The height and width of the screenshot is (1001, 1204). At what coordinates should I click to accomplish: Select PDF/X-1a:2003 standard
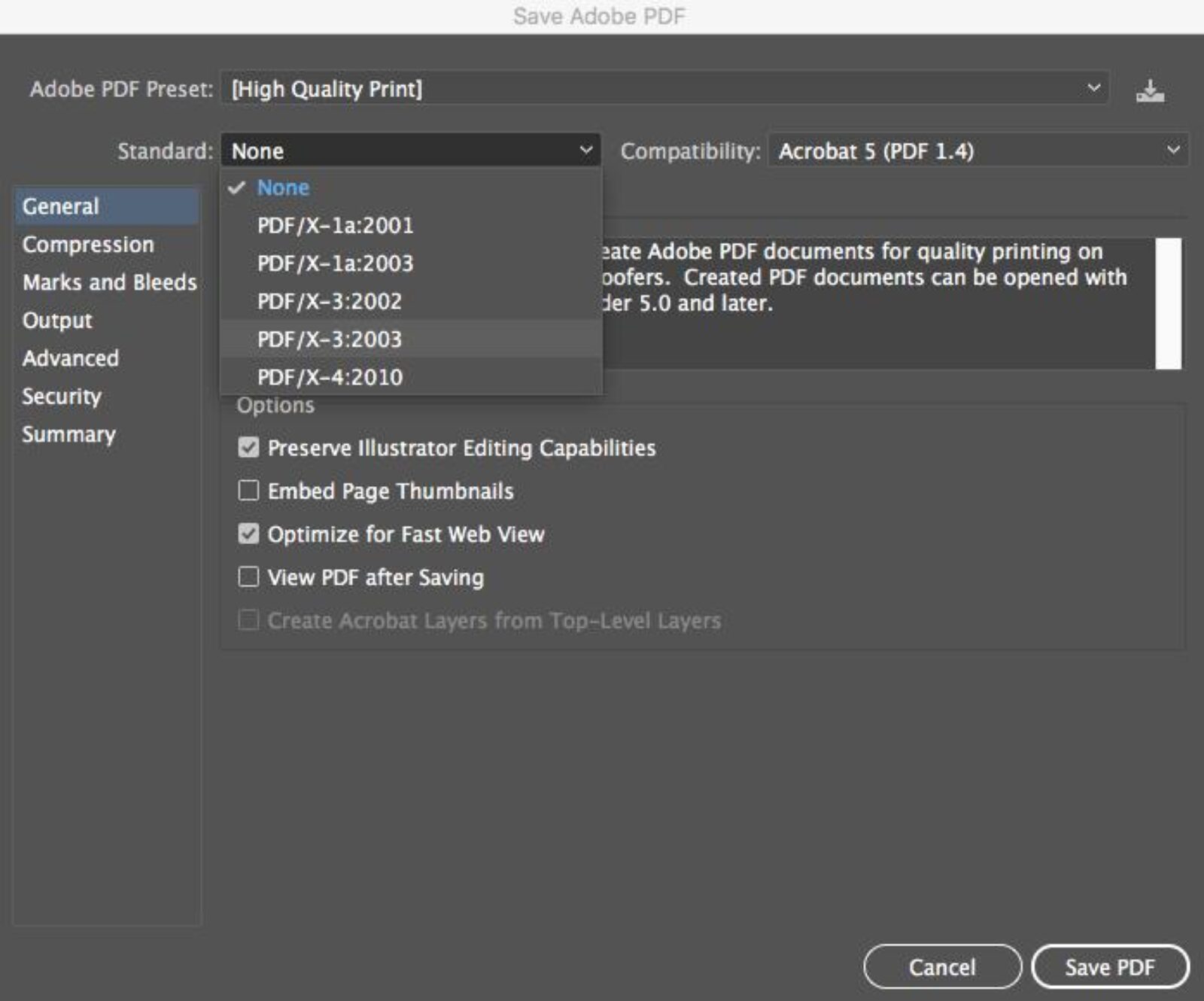[411, 263]
